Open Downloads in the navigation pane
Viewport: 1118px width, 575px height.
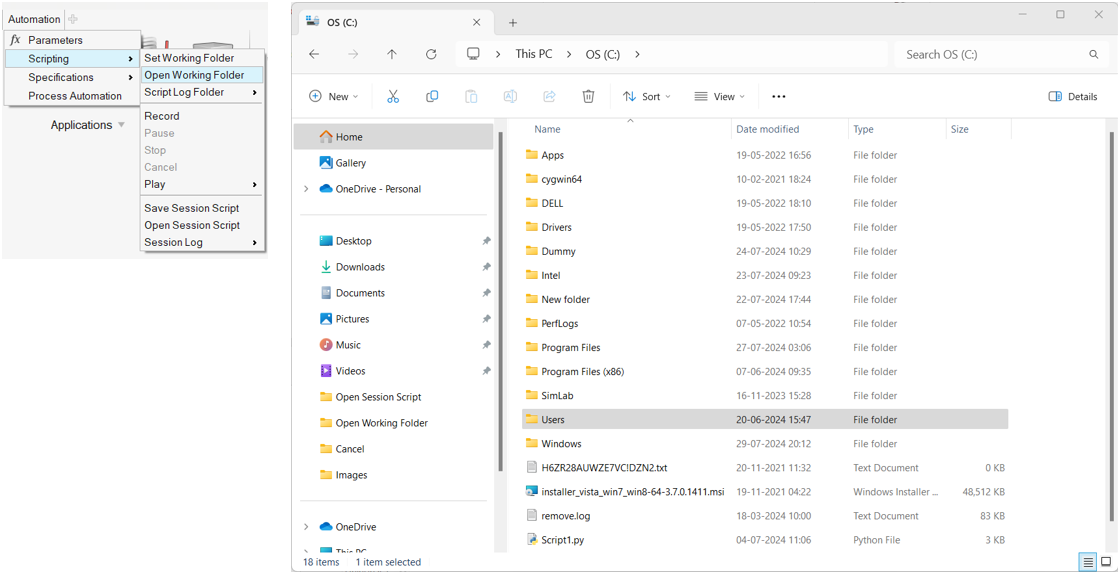[x=360, y=267]
